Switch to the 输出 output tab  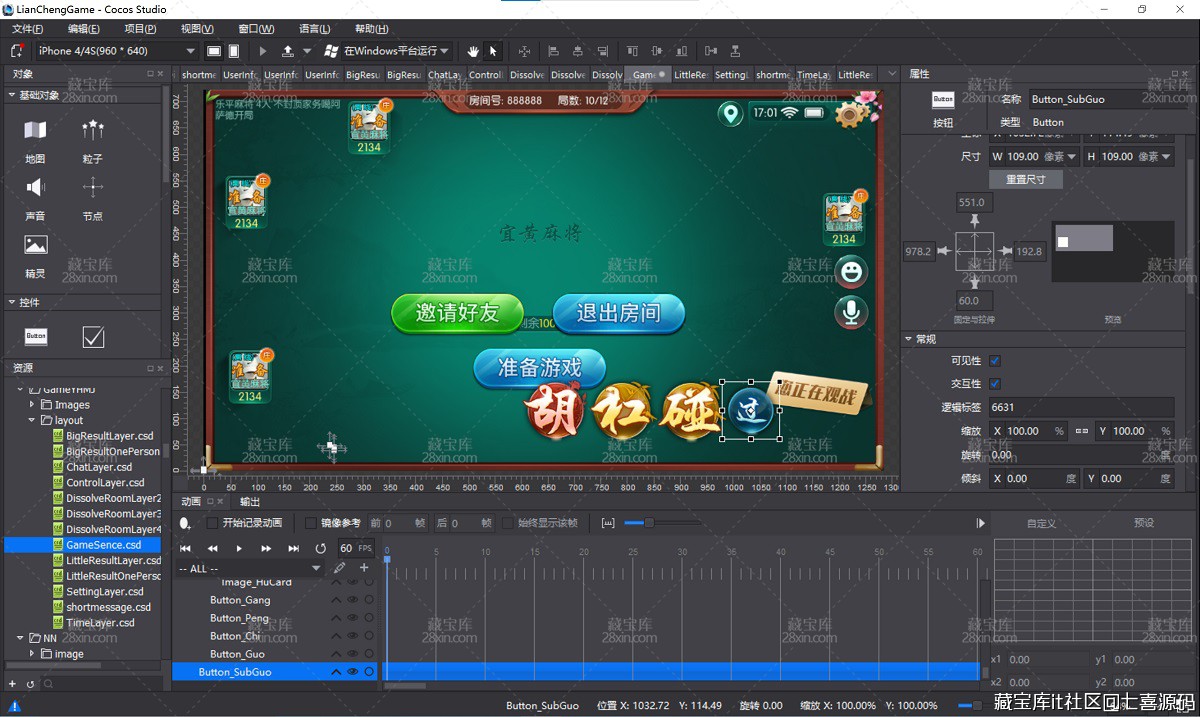(250, 501)
